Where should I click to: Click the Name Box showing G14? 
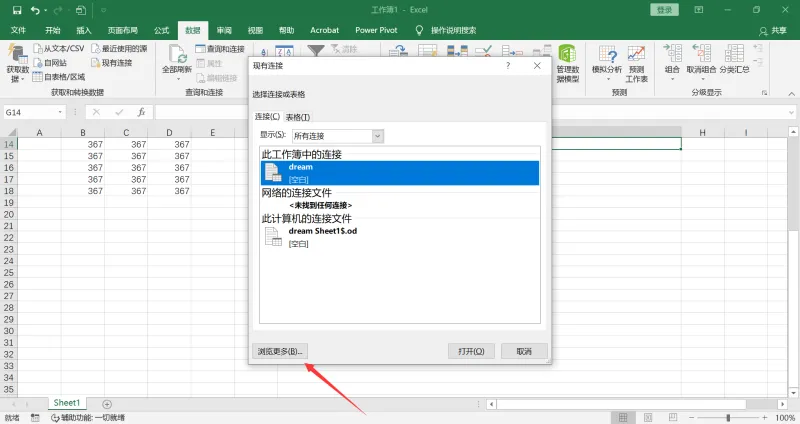[x=30, y=112]
